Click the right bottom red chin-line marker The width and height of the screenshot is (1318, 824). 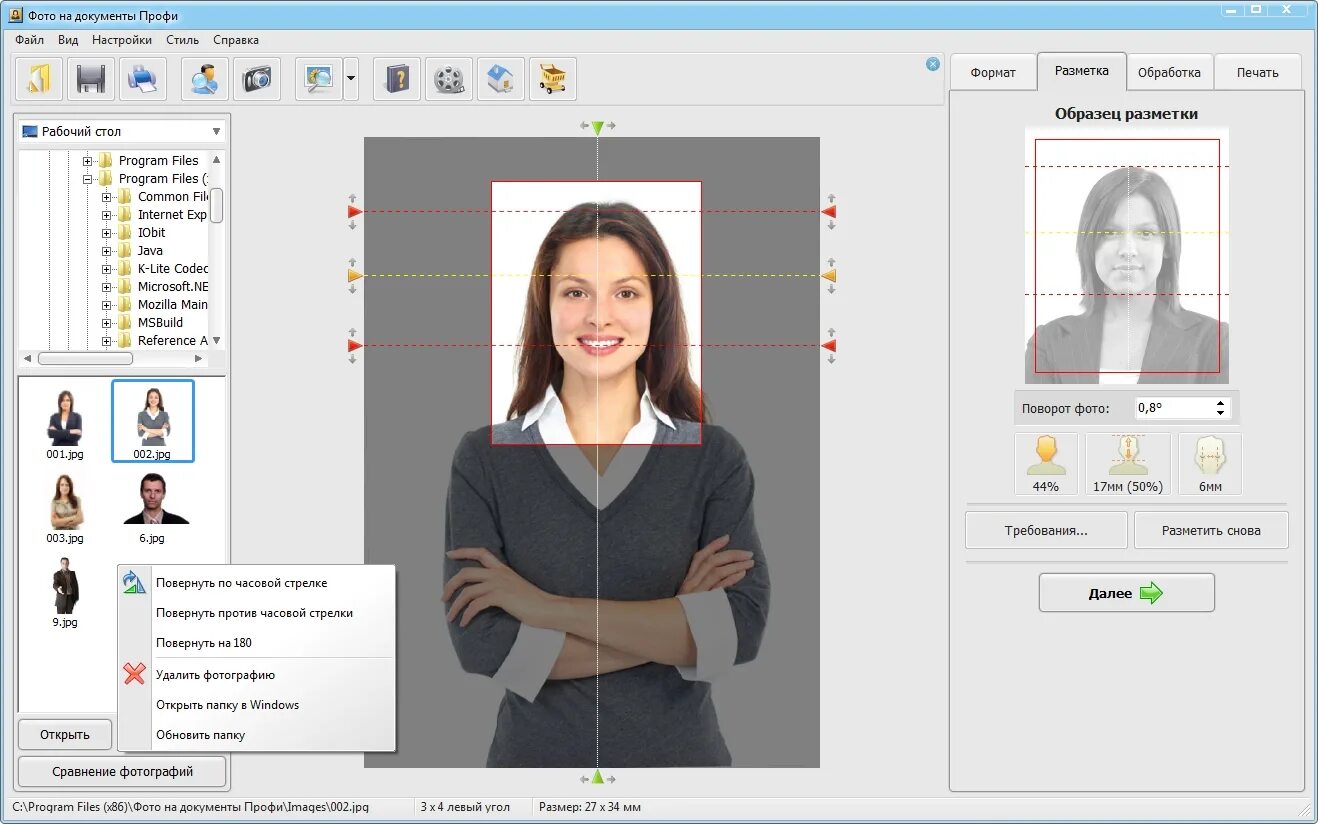pos(828,346)
